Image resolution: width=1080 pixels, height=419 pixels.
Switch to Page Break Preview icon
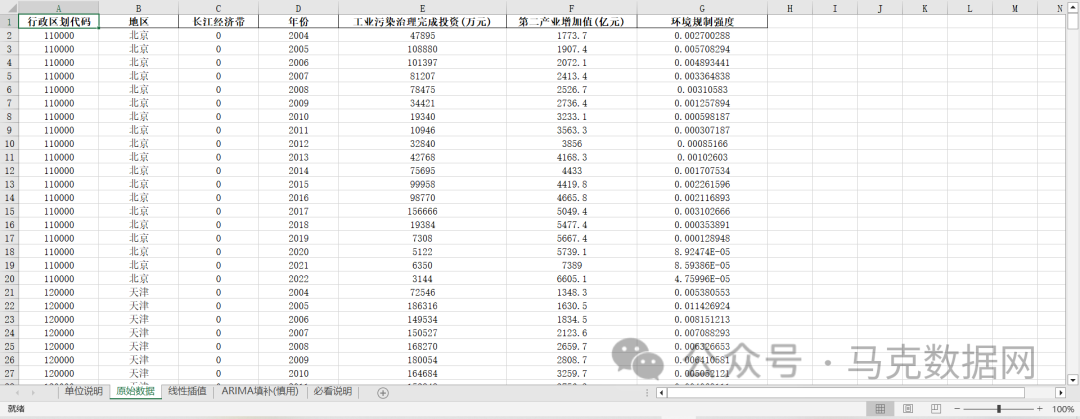click(935, 409)
